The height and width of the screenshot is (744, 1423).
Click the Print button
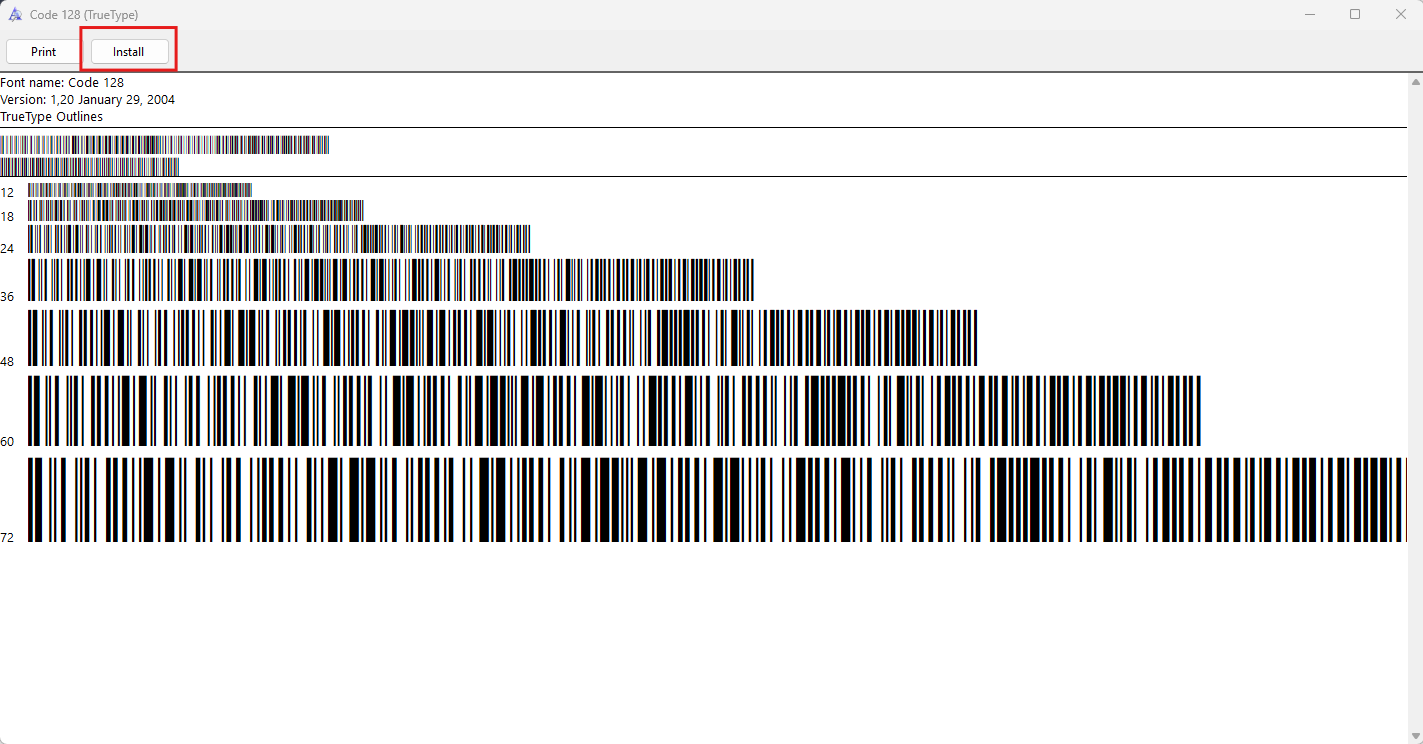[x=44, y=52]
